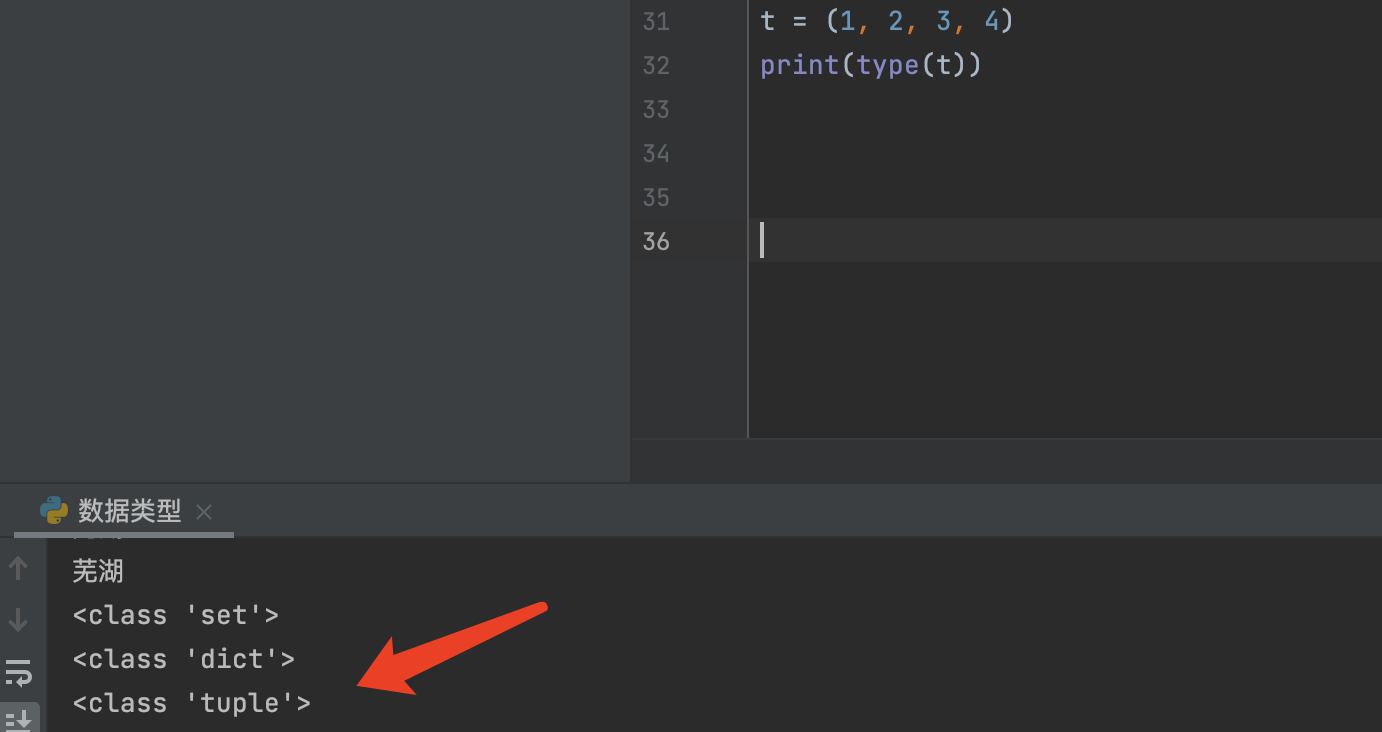
Task: Click line number 32 in gutter
Action: click(656, 65)
